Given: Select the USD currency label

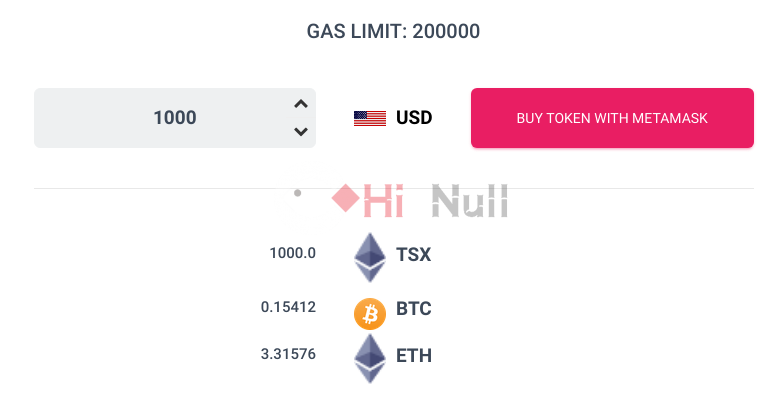Looking at the screenshot, I should tap(414, 118).
